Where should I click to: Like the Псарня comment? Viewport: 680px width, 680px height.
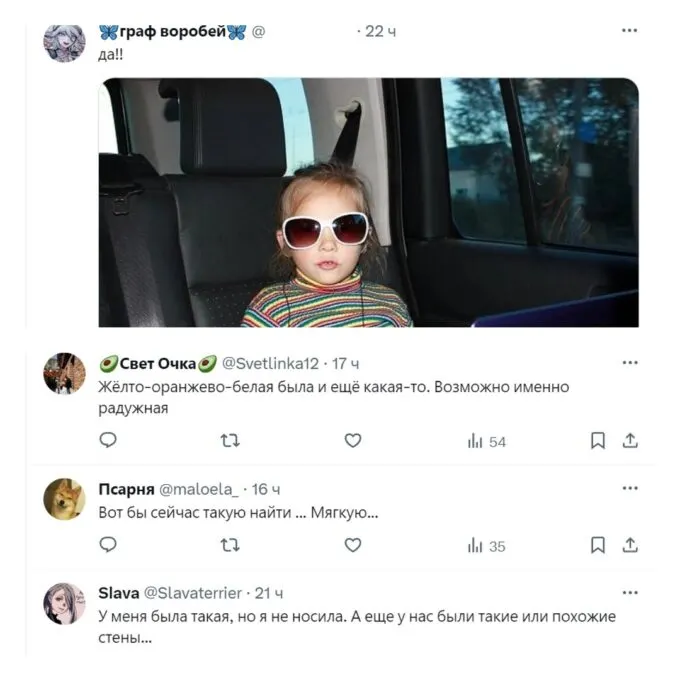(x=352, y=545)
